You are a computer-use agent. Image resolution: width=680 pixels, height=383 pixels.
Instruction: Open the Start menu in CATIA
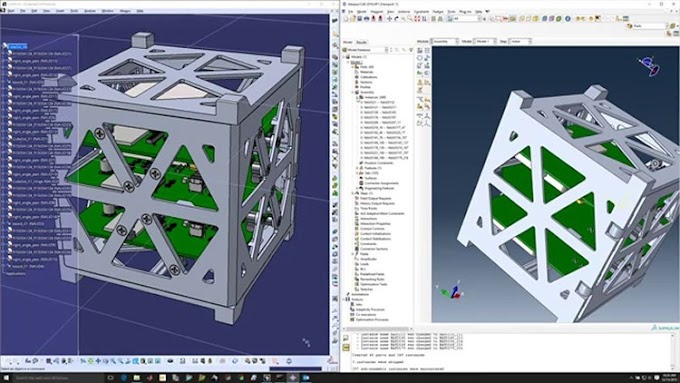[x=11, y=10]
